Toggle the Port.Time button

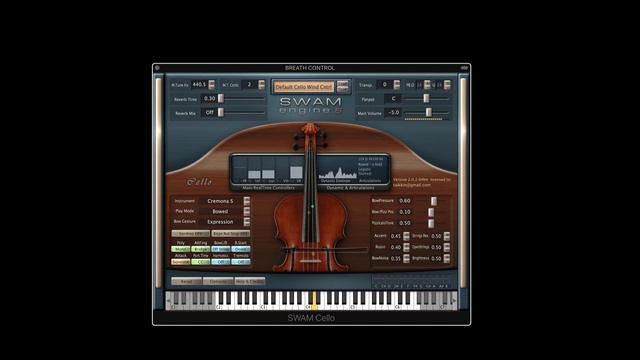click(201, 262)
